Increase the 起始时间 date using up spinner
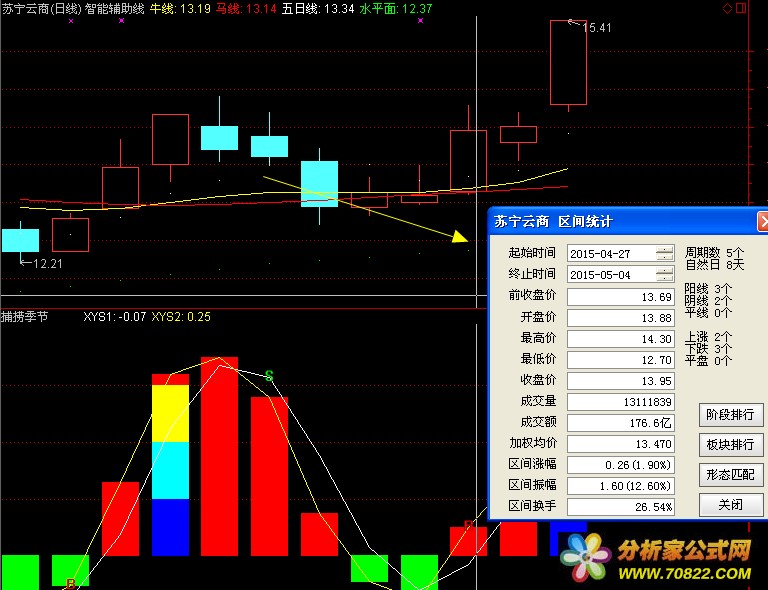The width and height of the screenshot is (768, 590). (665, 250)
